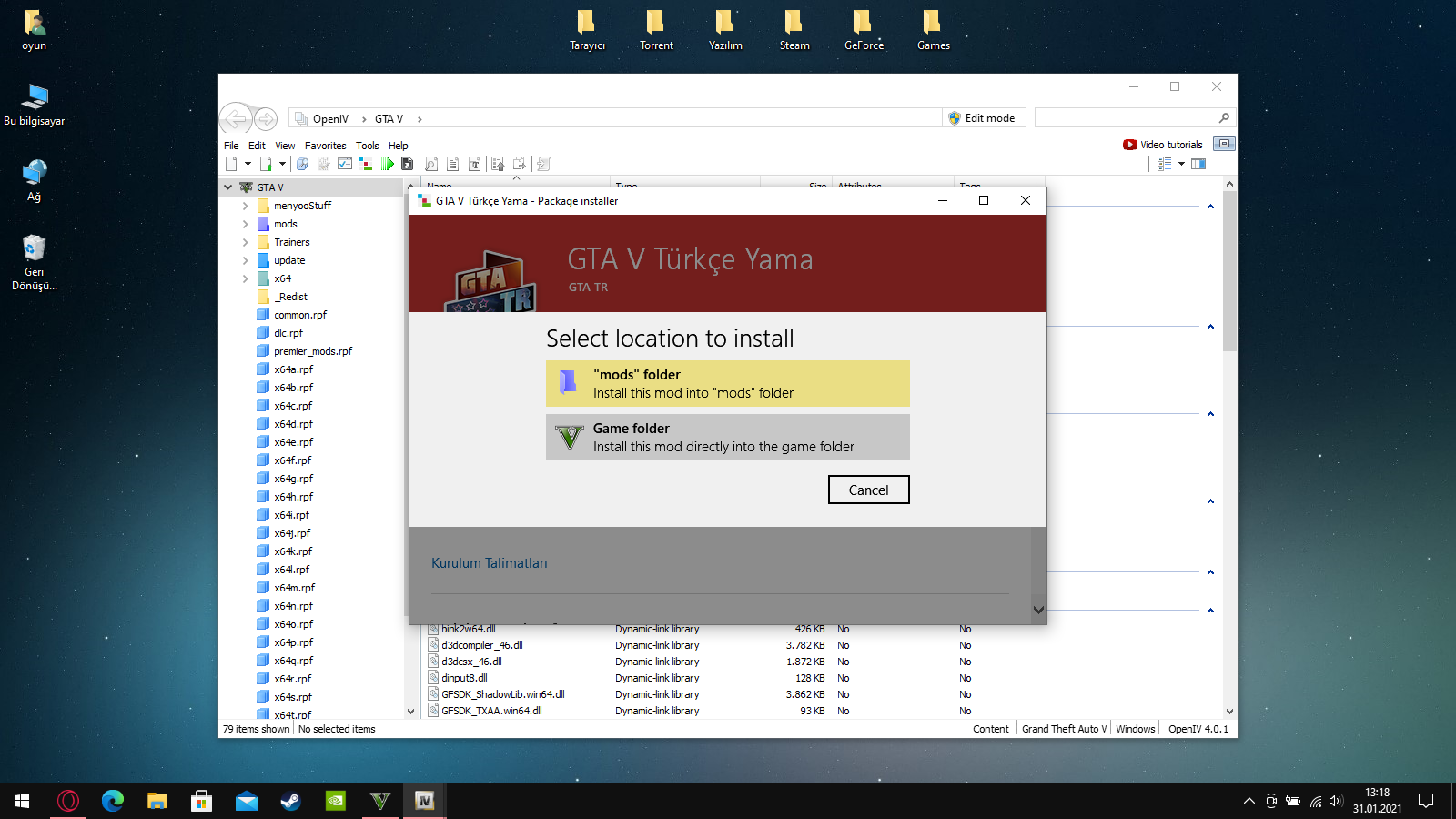This screenshot has width=1456, height=819.
Task: Toggle the preview pane in OpenIV toolbar
Action: [x=1198, y=164]
